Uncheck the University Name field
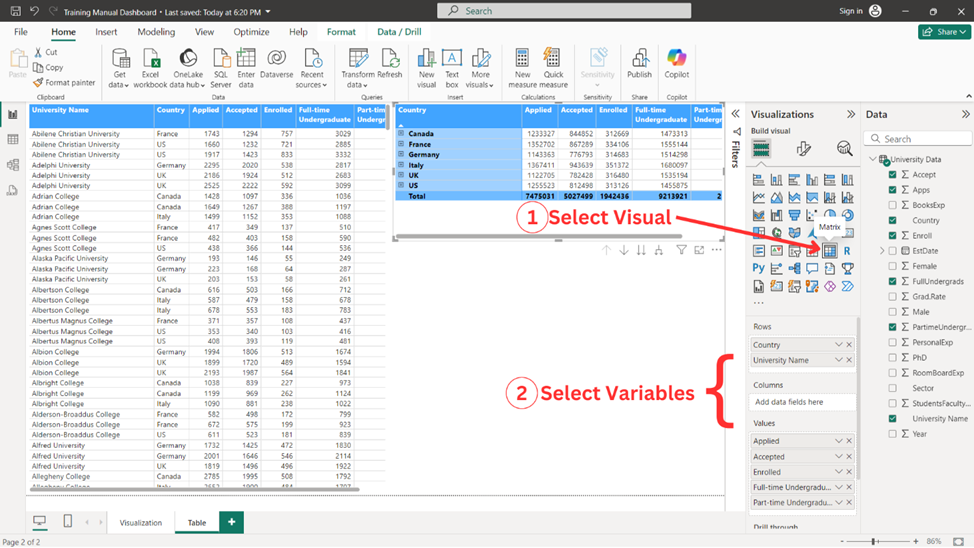The image size is (974, 548). [x=893, y=419]
